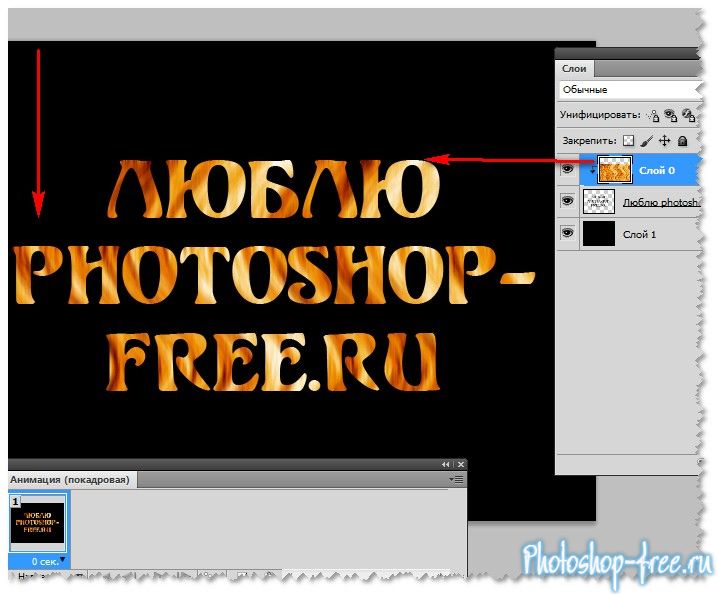This screenshot has width=718, height=594.
Task: Select the Анимация (покадровая) tab
Action: 70,480
